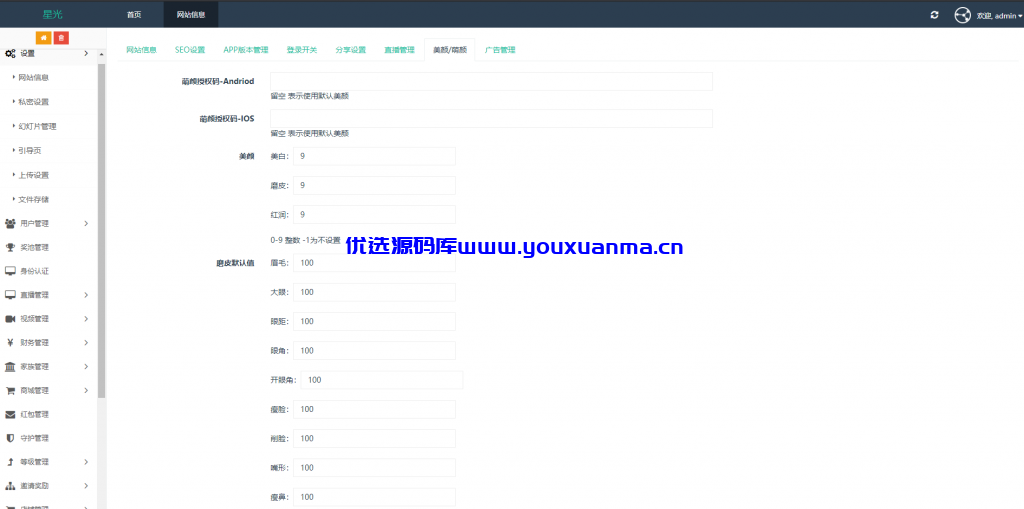The width and height of the screenshot is (1024, 509).
Task: Click the 大眼 value field
Action: [x=374, y=292]
